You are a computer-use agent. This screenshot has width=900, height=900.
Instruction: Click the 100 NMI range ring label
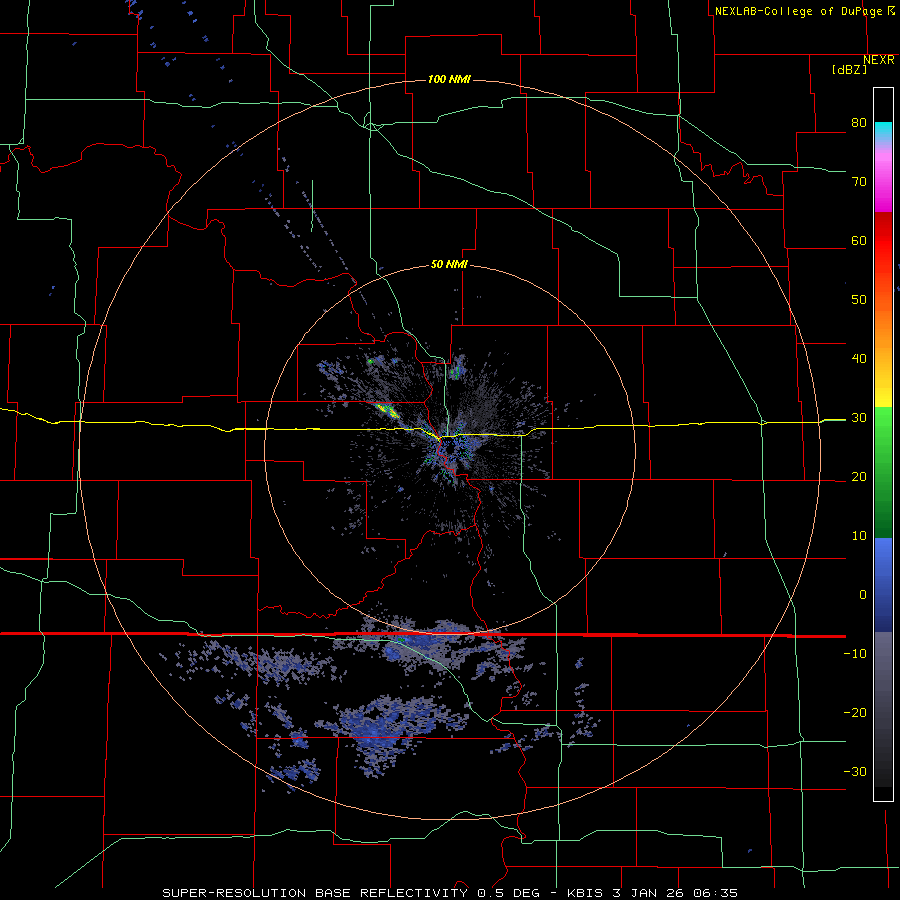coord(449,79)
